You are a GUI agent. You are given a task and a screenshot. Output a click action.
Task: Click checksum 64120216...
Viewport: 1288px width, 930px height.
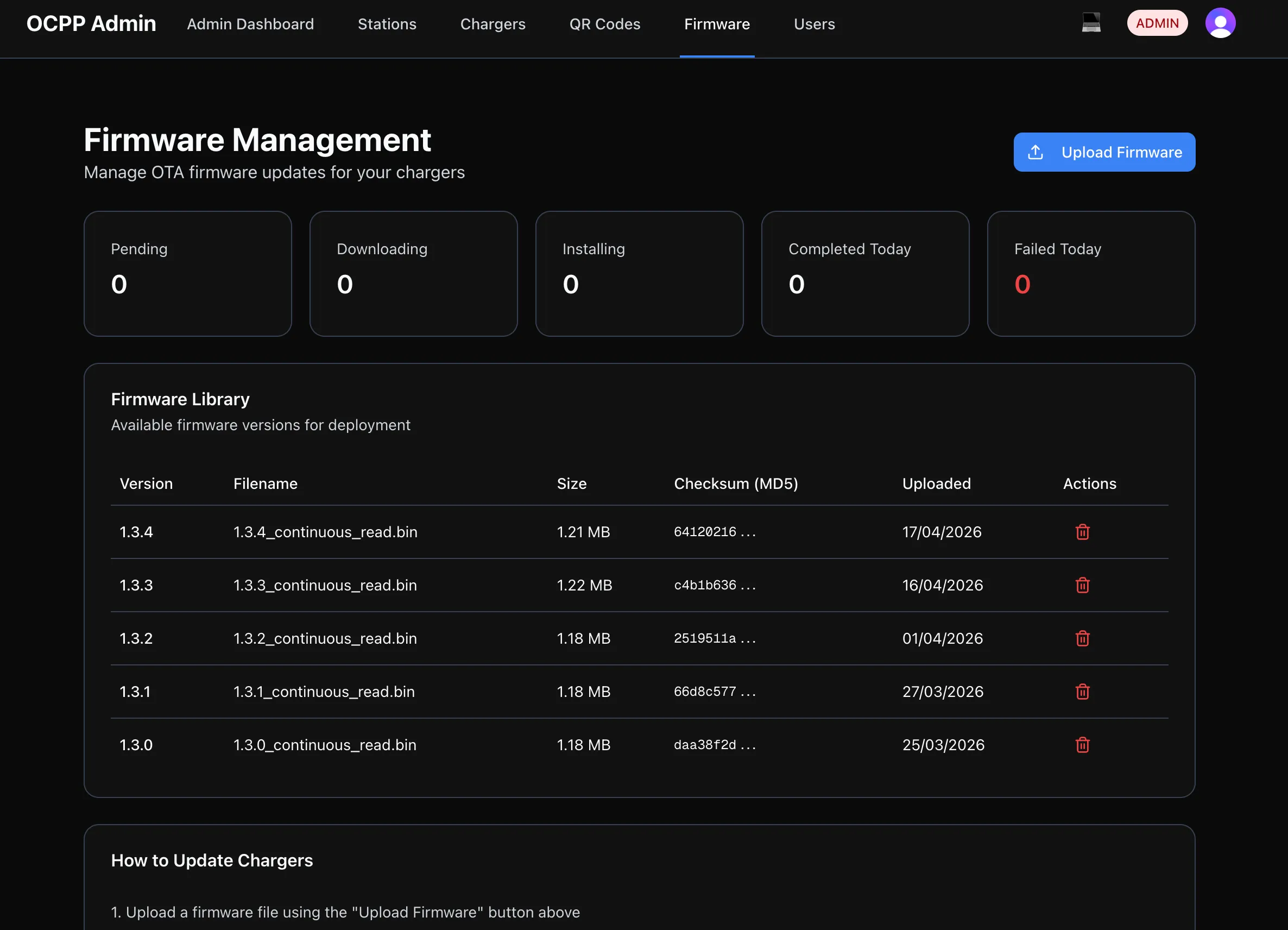pyautogui.click(x=715, y=532)
